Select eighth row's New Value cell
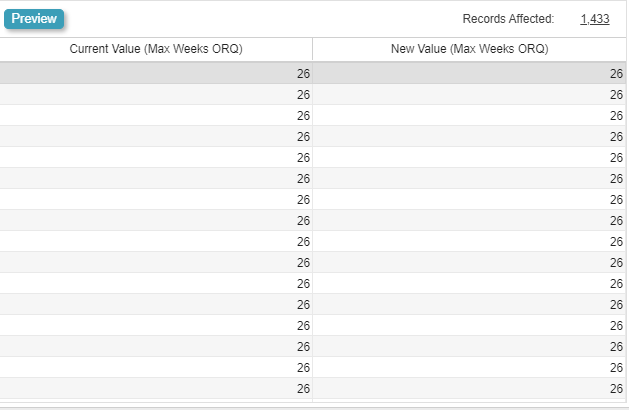The width and height of the screenshot is (629, 410). click(x=469, y=220)
